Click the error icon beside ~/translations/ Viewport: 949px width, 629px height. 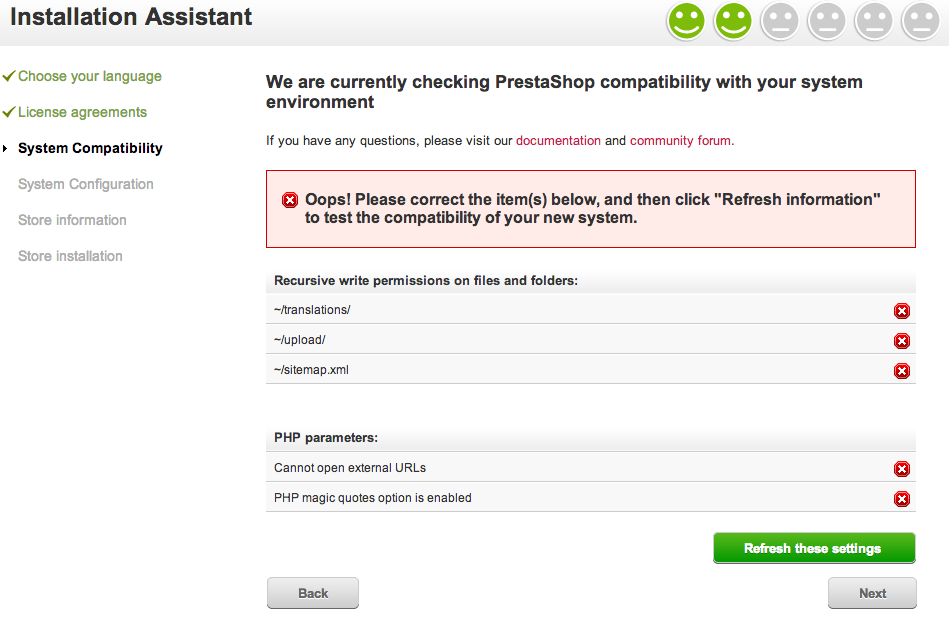point(901,311)
